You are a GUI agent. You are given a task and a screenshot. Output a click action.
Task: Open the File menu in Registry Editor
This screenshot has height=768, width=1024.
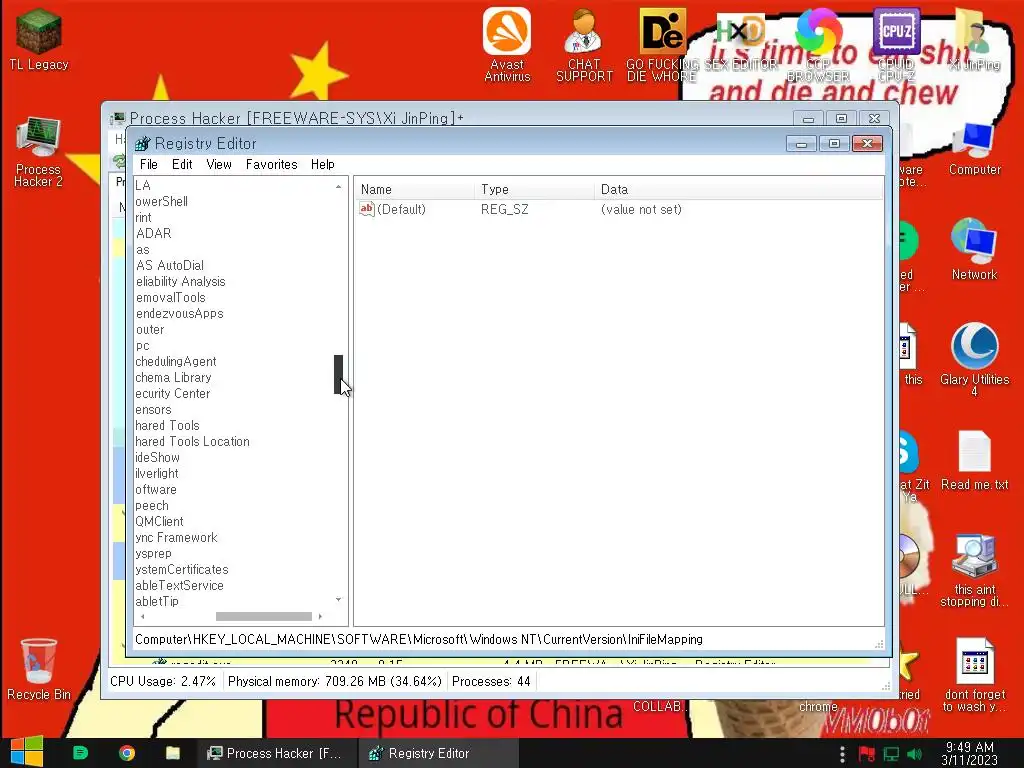click(x=148, y=165)
